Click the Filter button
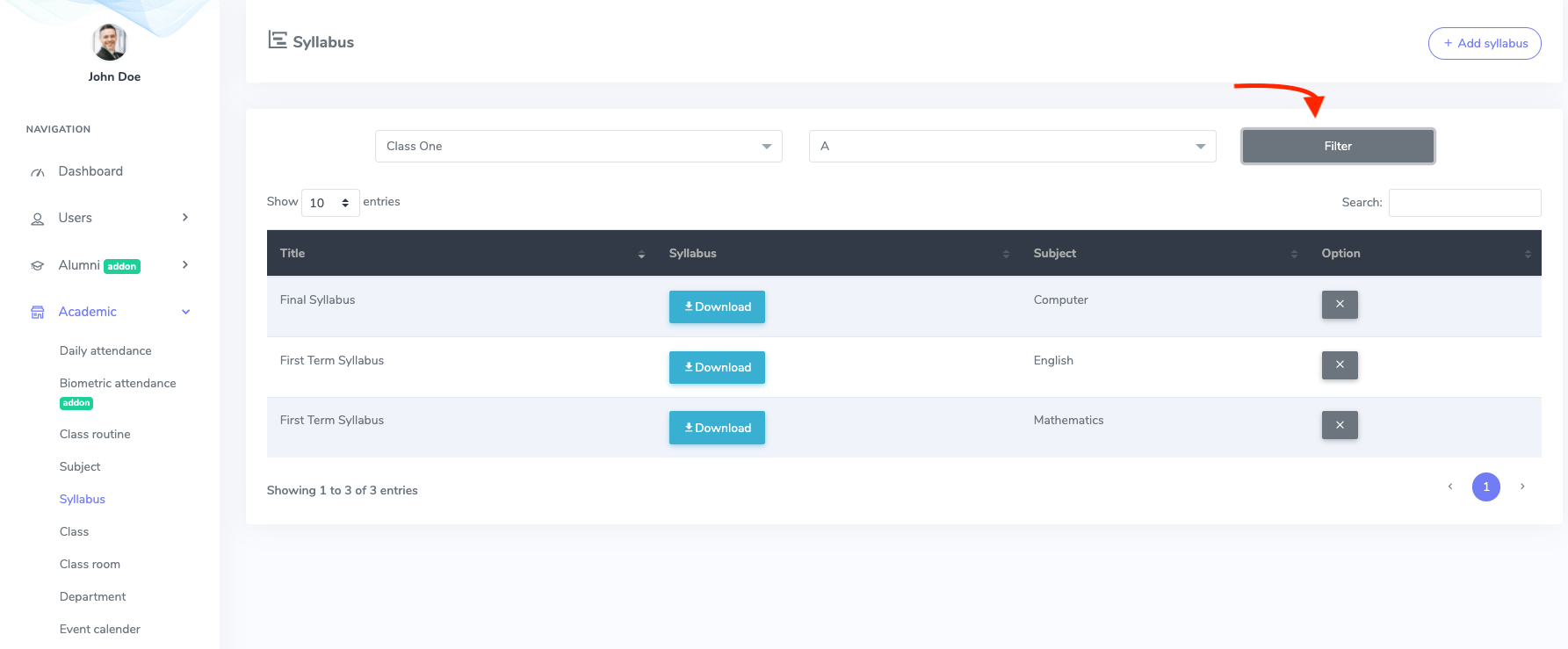The width and height of the screenshot is (1568, 649). coord(1337,147)
